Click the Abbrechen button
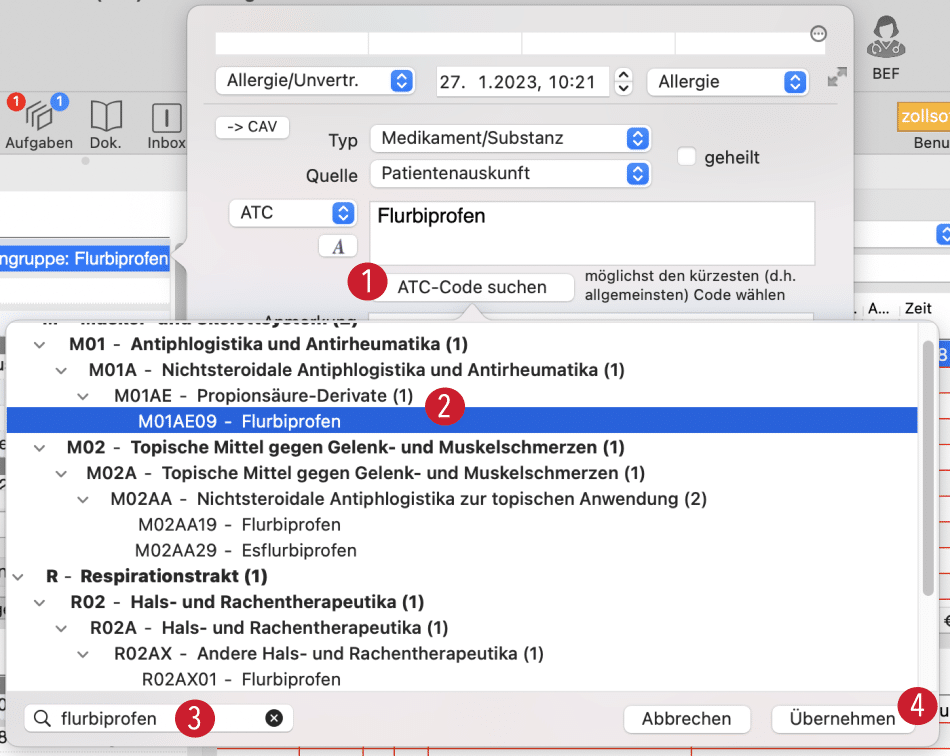Image resolution: width=950 pixels, height=756 pixels. coord(686,719)
